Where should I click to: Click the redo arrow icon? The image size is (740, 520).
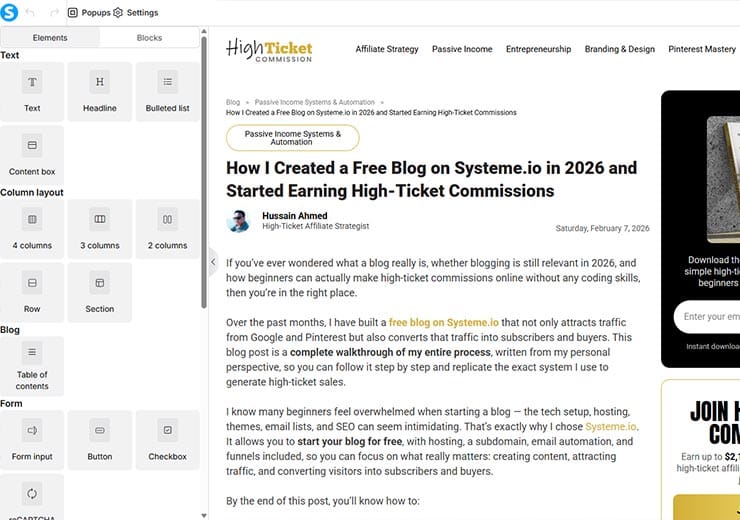[54, 12]
